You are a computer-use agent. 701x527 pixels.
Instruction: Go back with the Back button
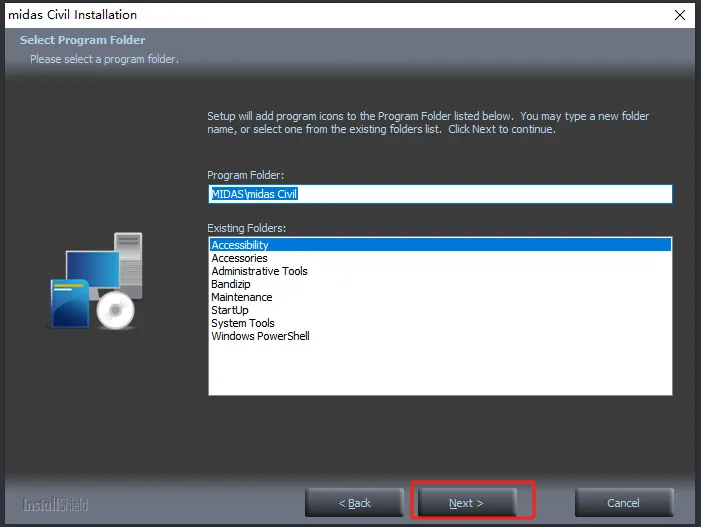click(354, 503)
